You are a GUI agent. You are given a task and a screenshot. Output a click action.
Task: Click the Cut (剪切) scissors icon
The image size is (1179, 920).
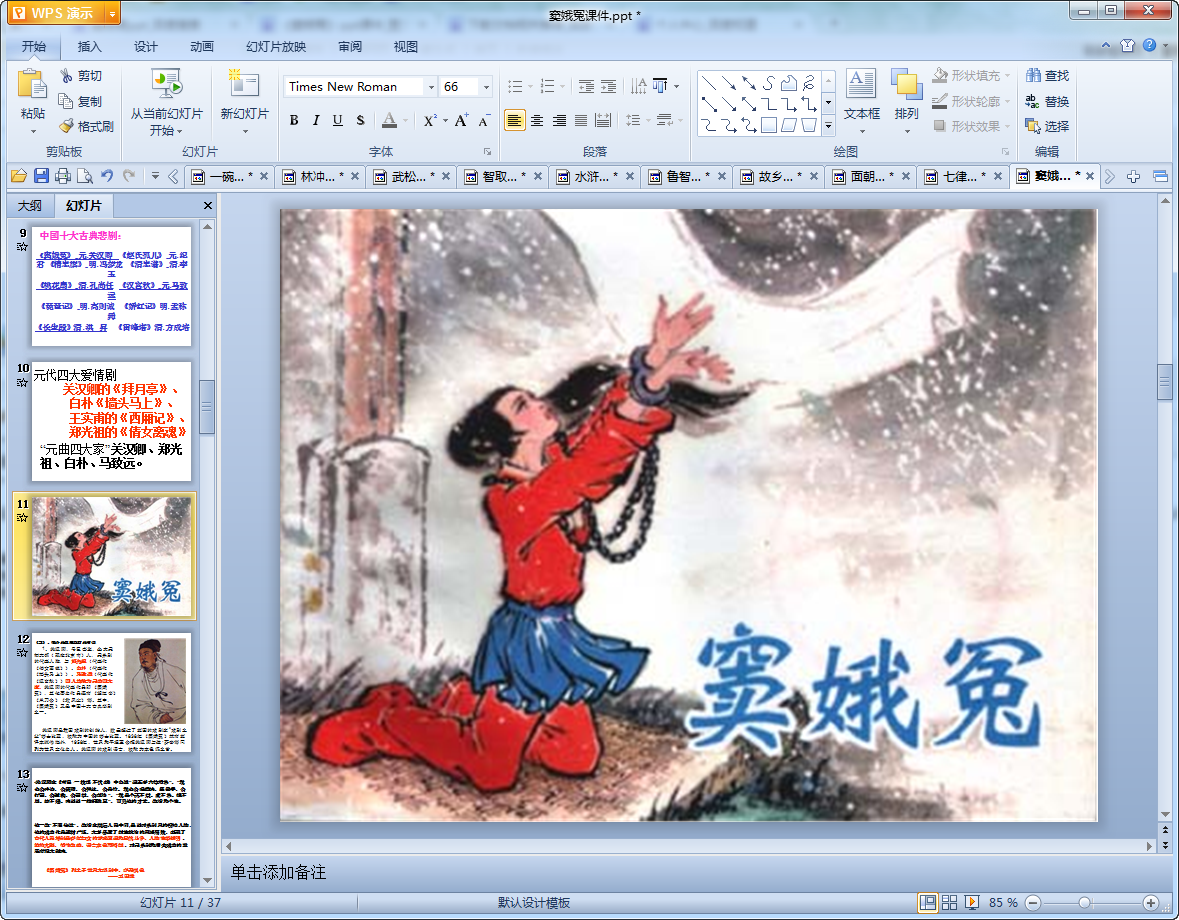pyautogui.click(x=67, y=76)
